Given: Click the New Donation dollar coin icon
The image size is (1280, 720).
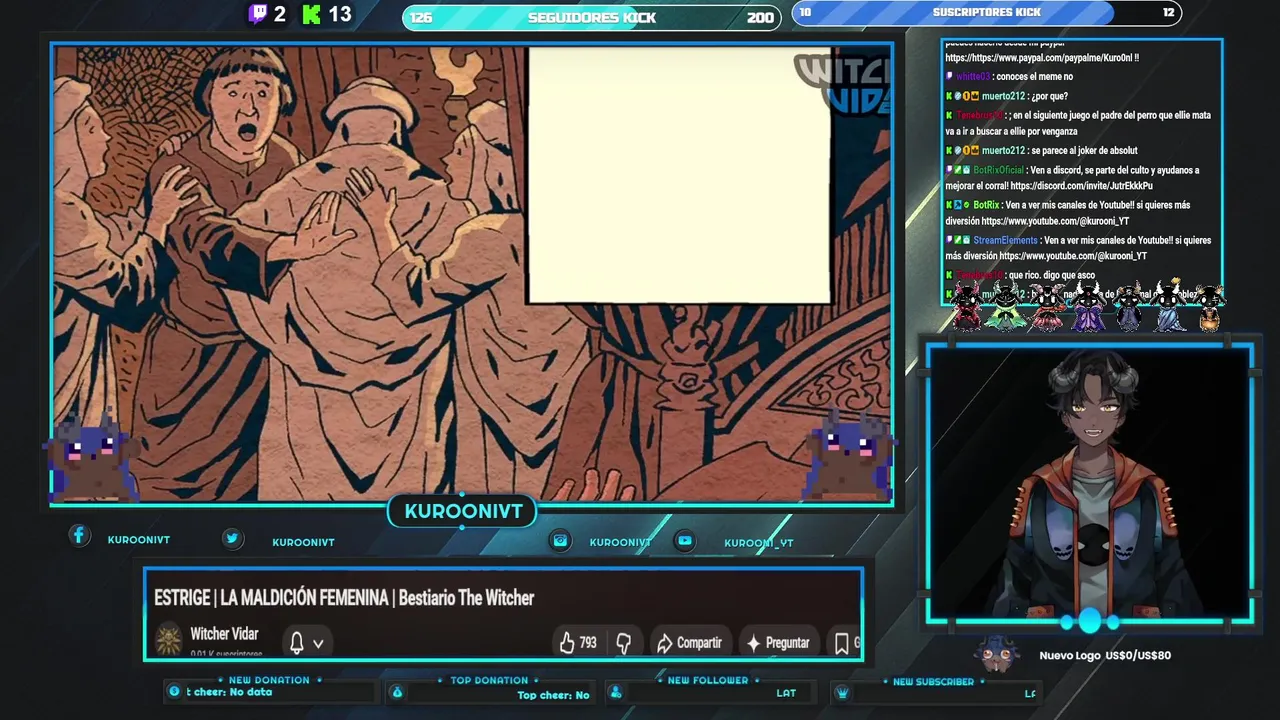Looking at the screenshot, I should click(x=174, y=692).
